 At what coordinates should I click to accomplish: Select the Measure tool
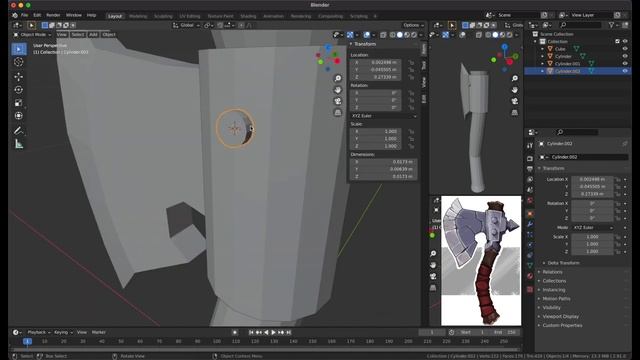19,144
